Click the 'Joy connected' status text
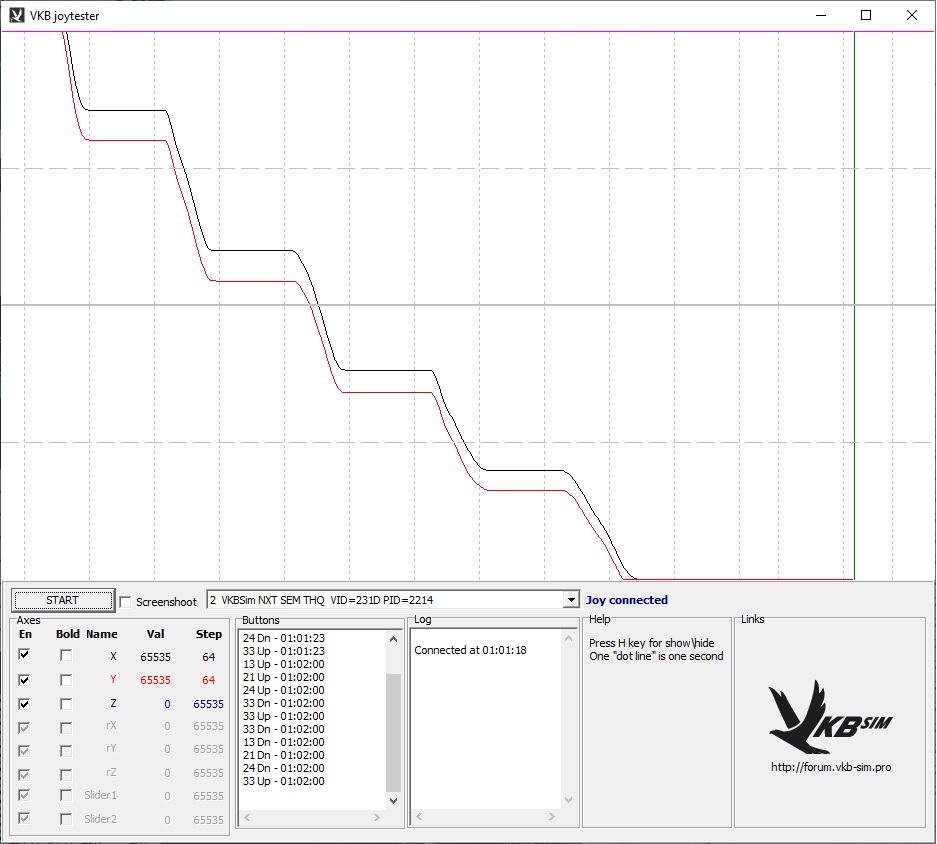Viewport: 937px width, 844px height. click(x=626, y=600)
